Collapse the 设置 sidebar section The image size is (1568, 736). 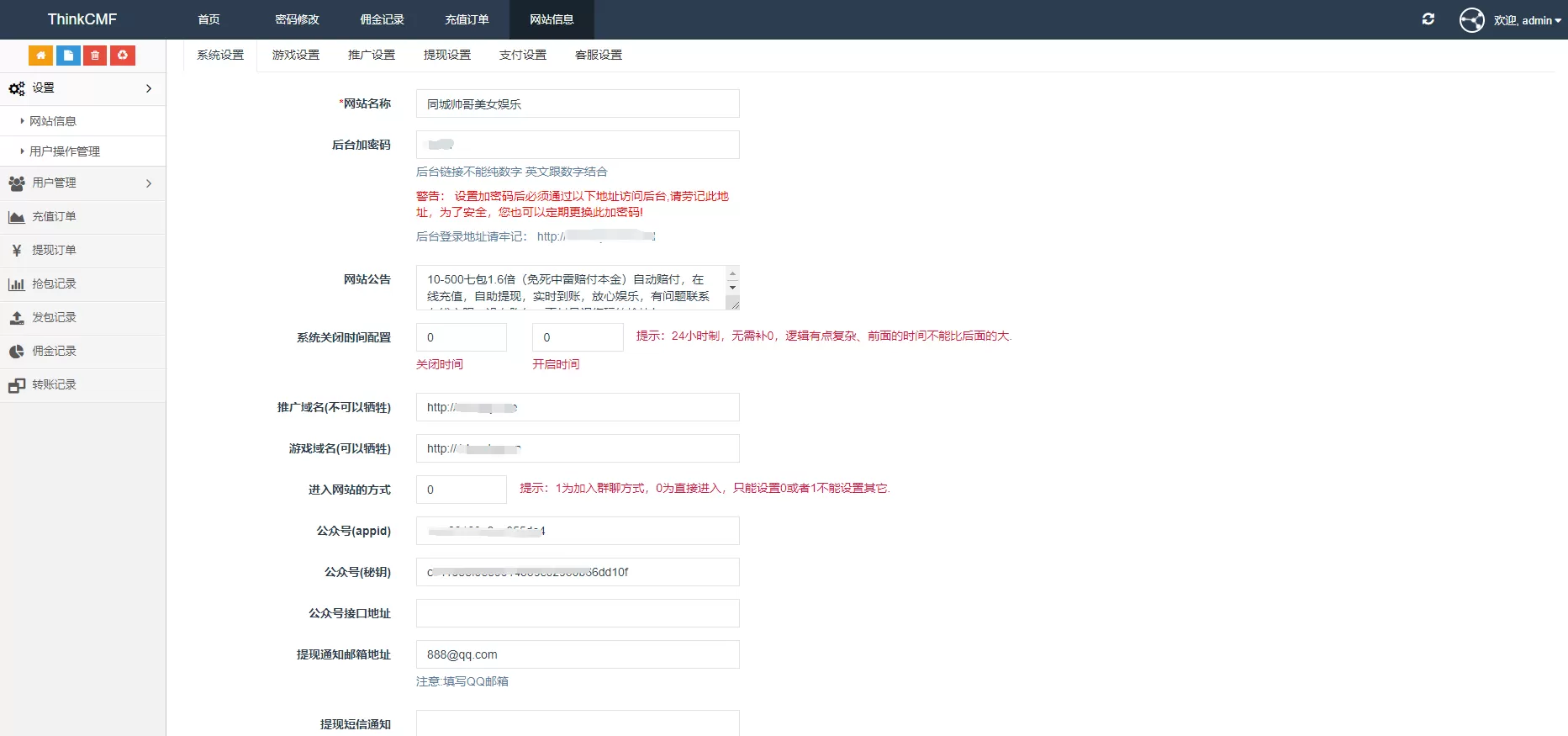pyautogui.click(x=82, y=88)
